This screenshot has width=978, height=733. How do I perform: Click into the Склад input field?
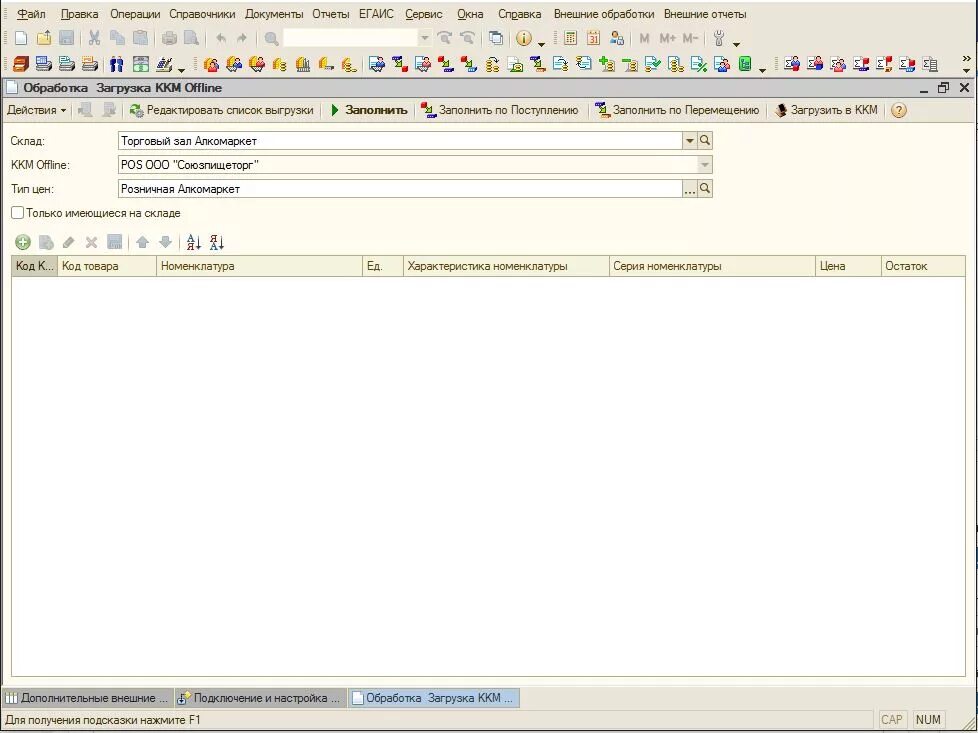[x=400, y=141]
